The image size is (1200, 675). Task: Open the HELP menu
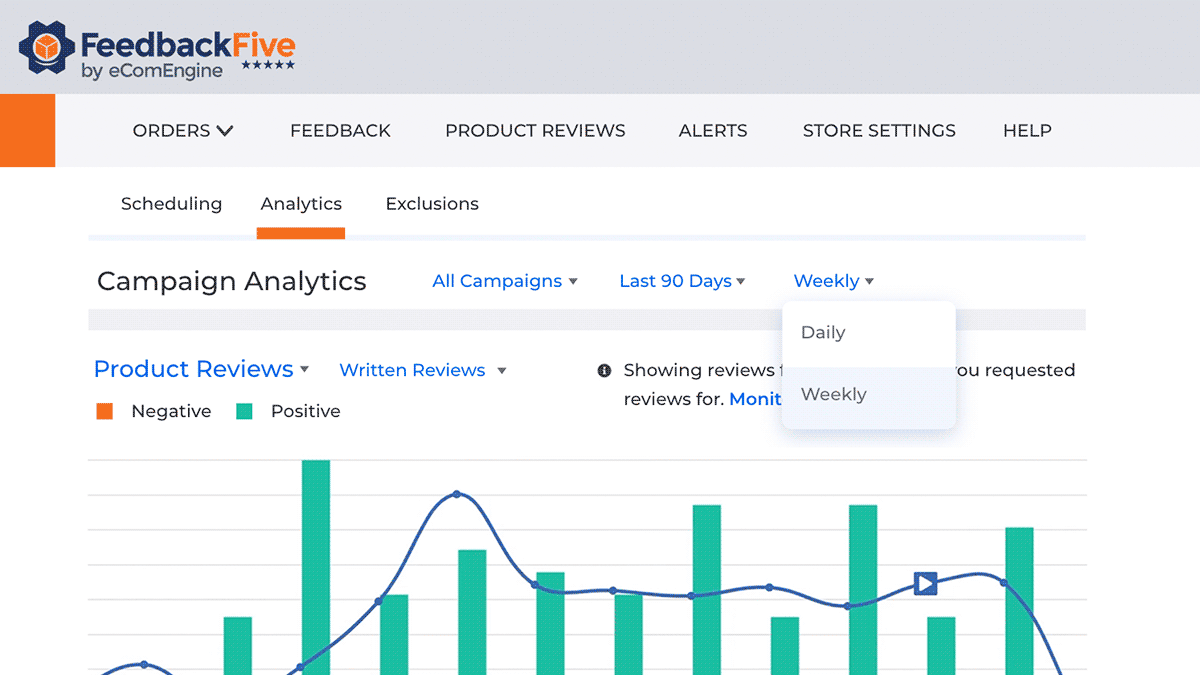[1027, 131]
